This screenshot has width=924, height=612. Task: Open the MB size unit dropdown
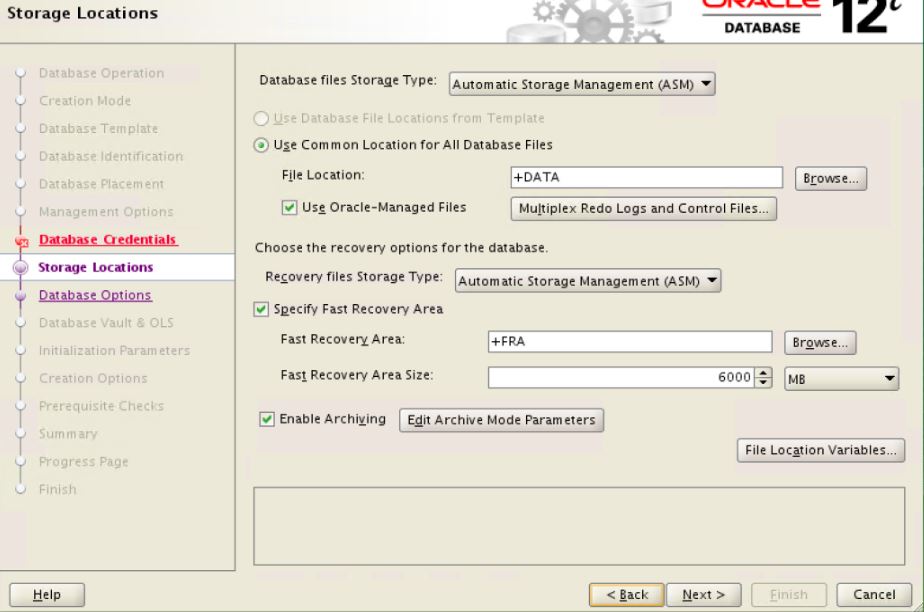[841, 379]
